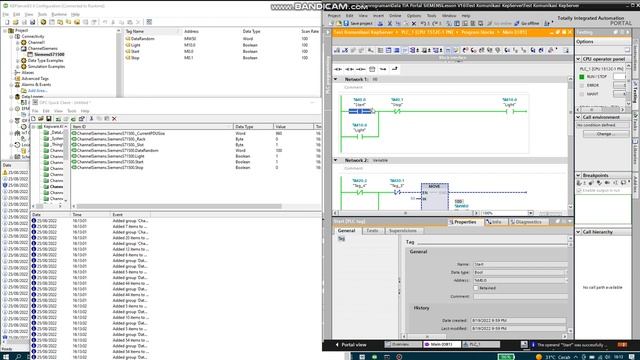Expand Channel1 node in KEPServerEX tree
640x360 pixels.
(18, 42)
